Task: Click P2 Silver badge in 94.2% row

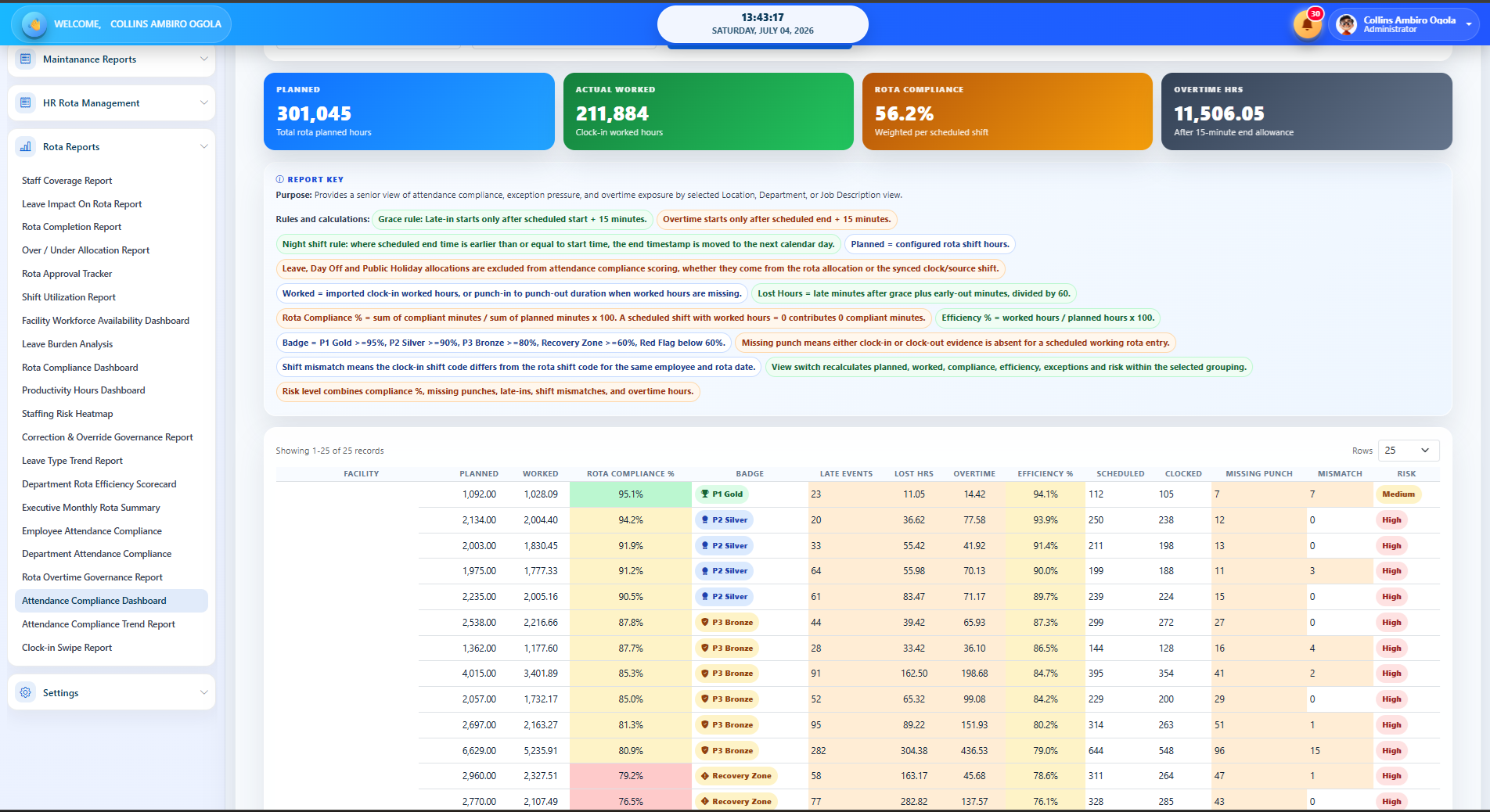Action: coord(724,519)
